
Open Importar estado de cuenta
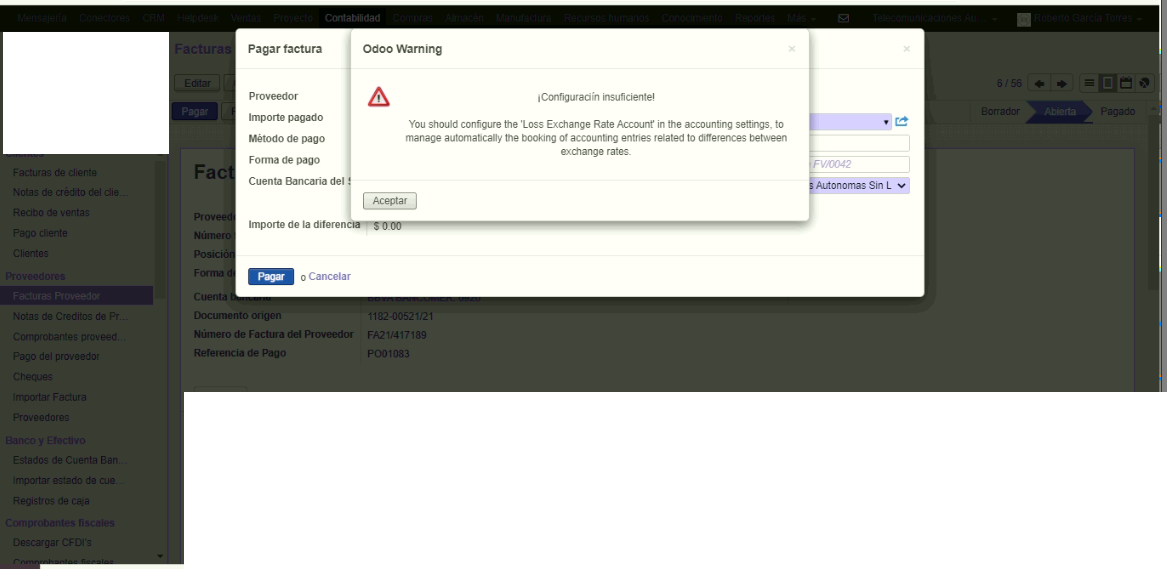pyautogui.click(x=68, y=480)
